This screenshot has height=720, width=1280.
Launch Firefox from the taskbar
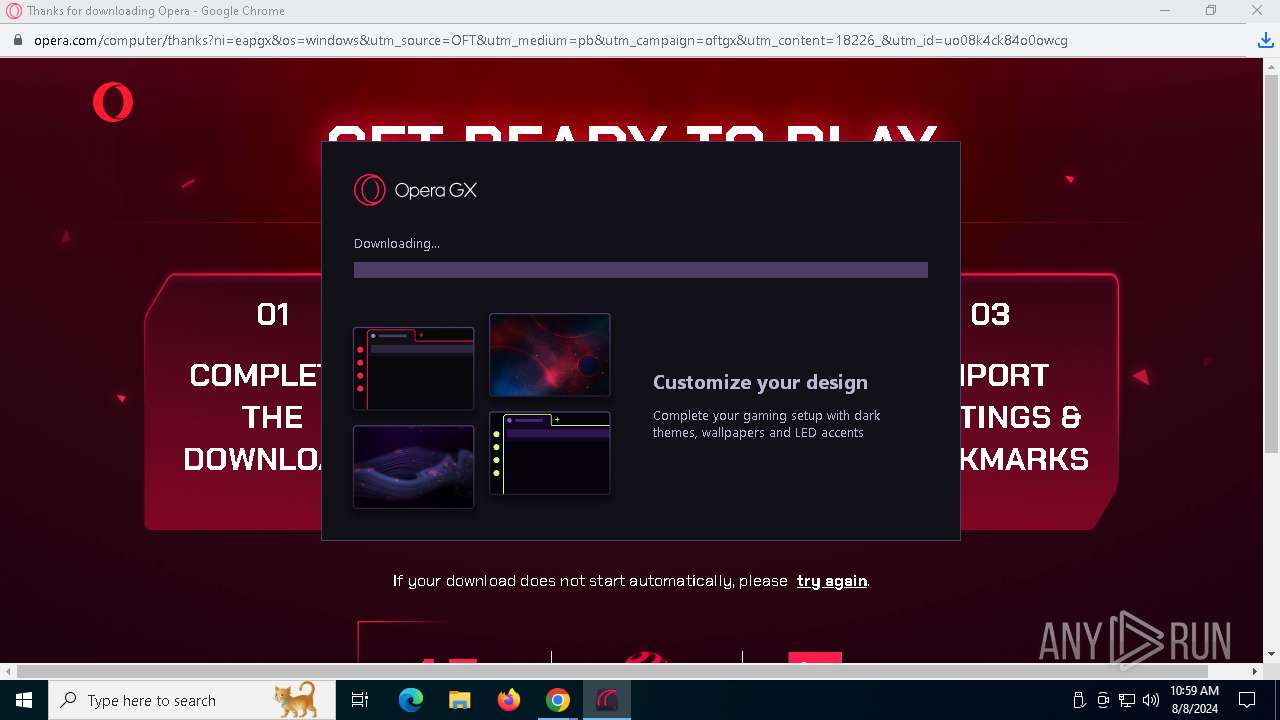(x=509, y=700)
